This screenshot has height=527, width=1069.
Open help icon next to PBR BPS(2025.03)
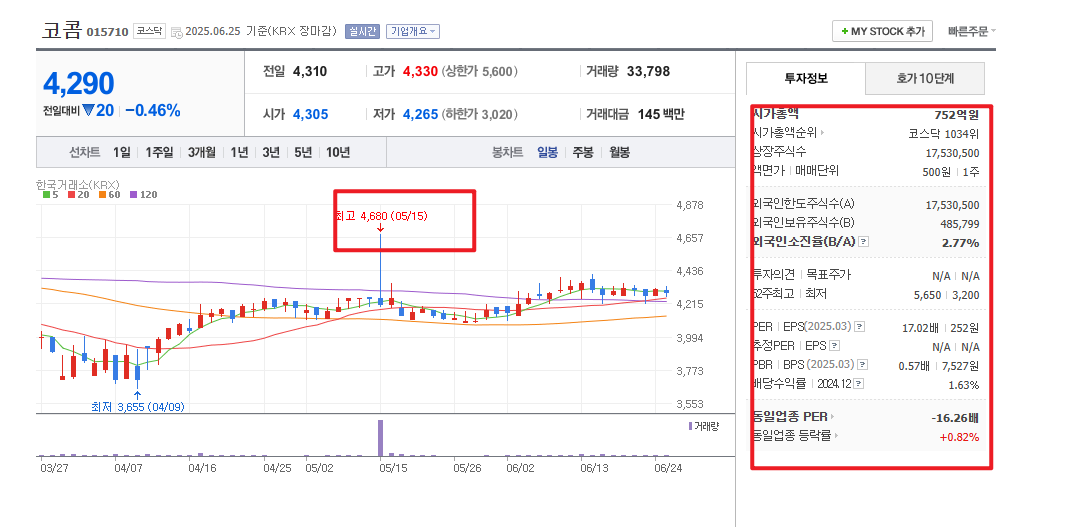tap(863, 365)
